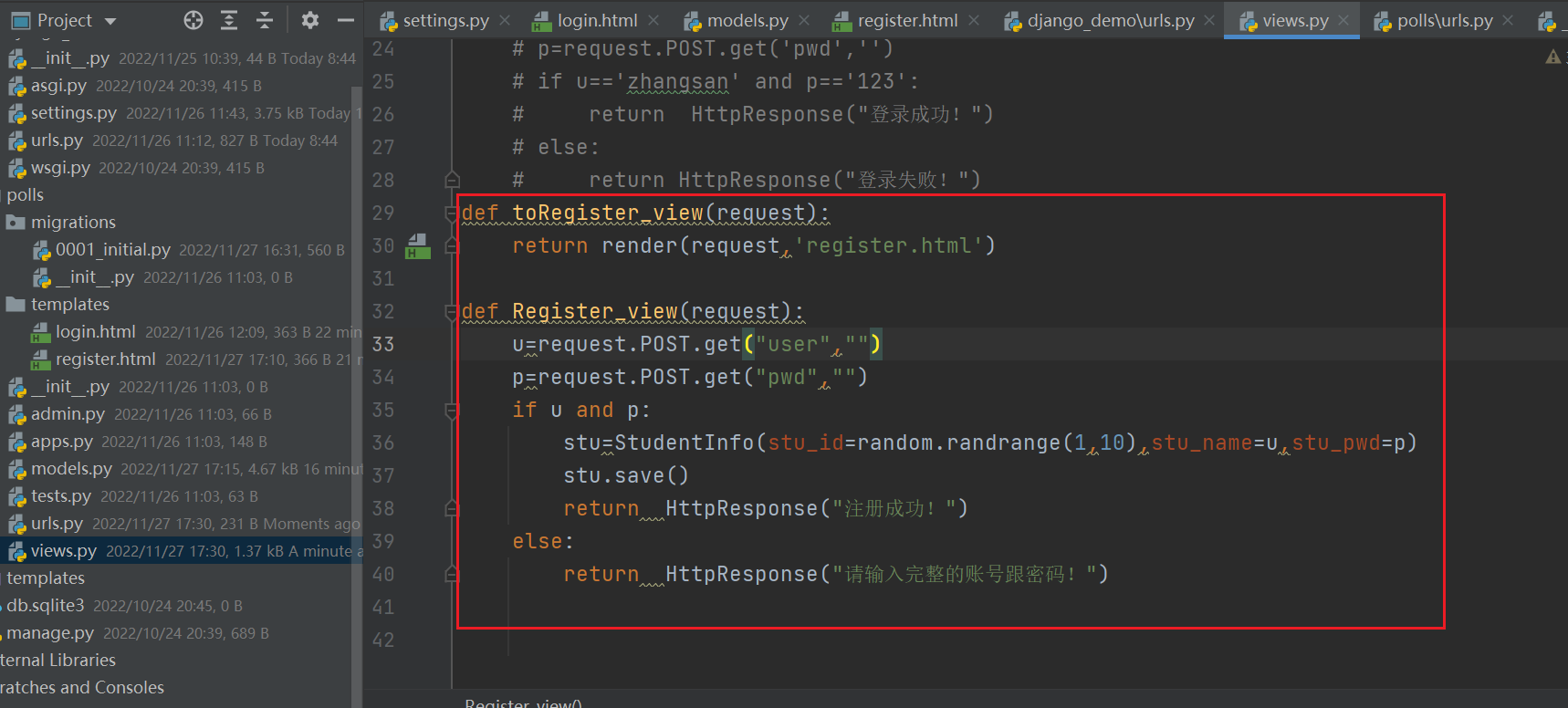The height and width of the screenshot is (708, 1568).
Task: Click the else: keyword on line 39
Action: point(543,542)
